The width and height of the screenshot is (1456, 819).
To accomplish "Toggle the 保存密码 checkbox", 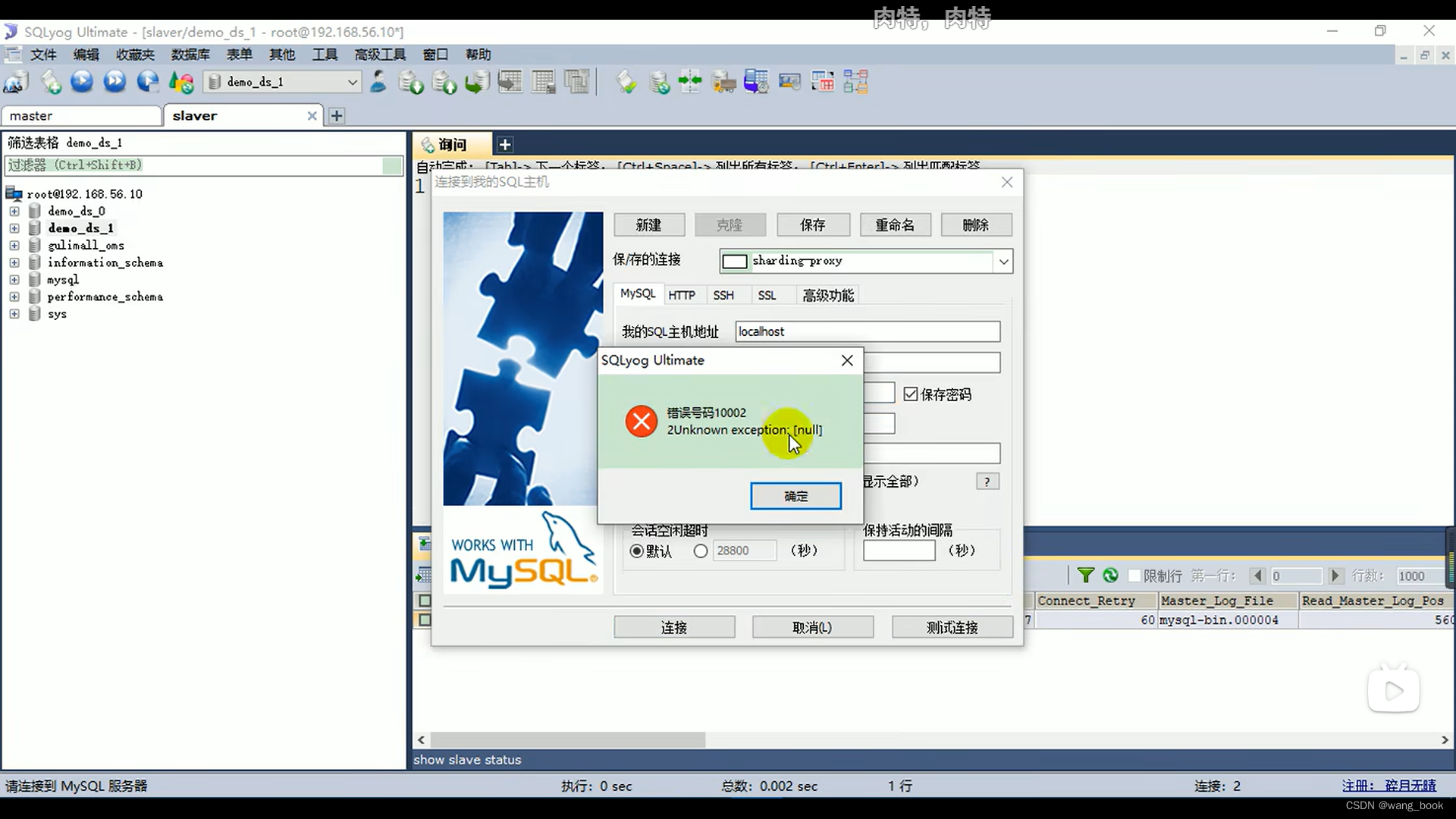I will pyautogui.click(x=911, y=394).
